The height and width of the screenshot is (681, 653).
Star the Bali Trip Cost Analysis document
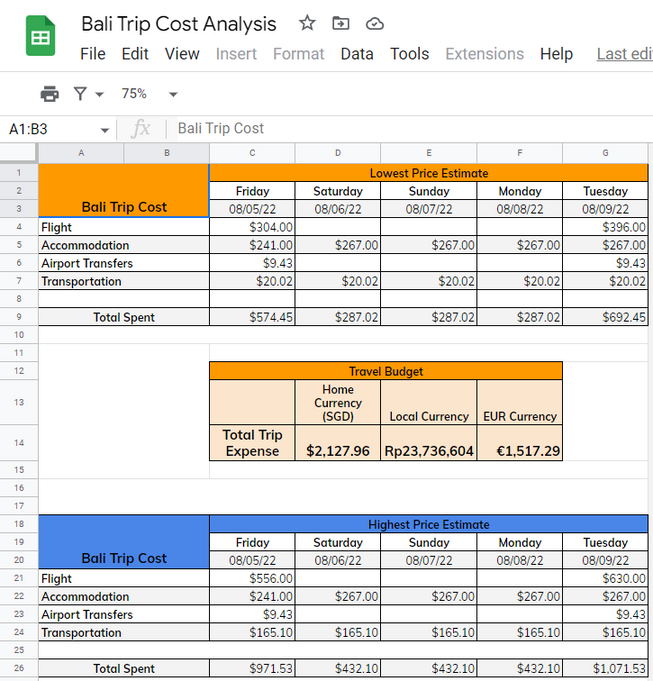[307, 23]
